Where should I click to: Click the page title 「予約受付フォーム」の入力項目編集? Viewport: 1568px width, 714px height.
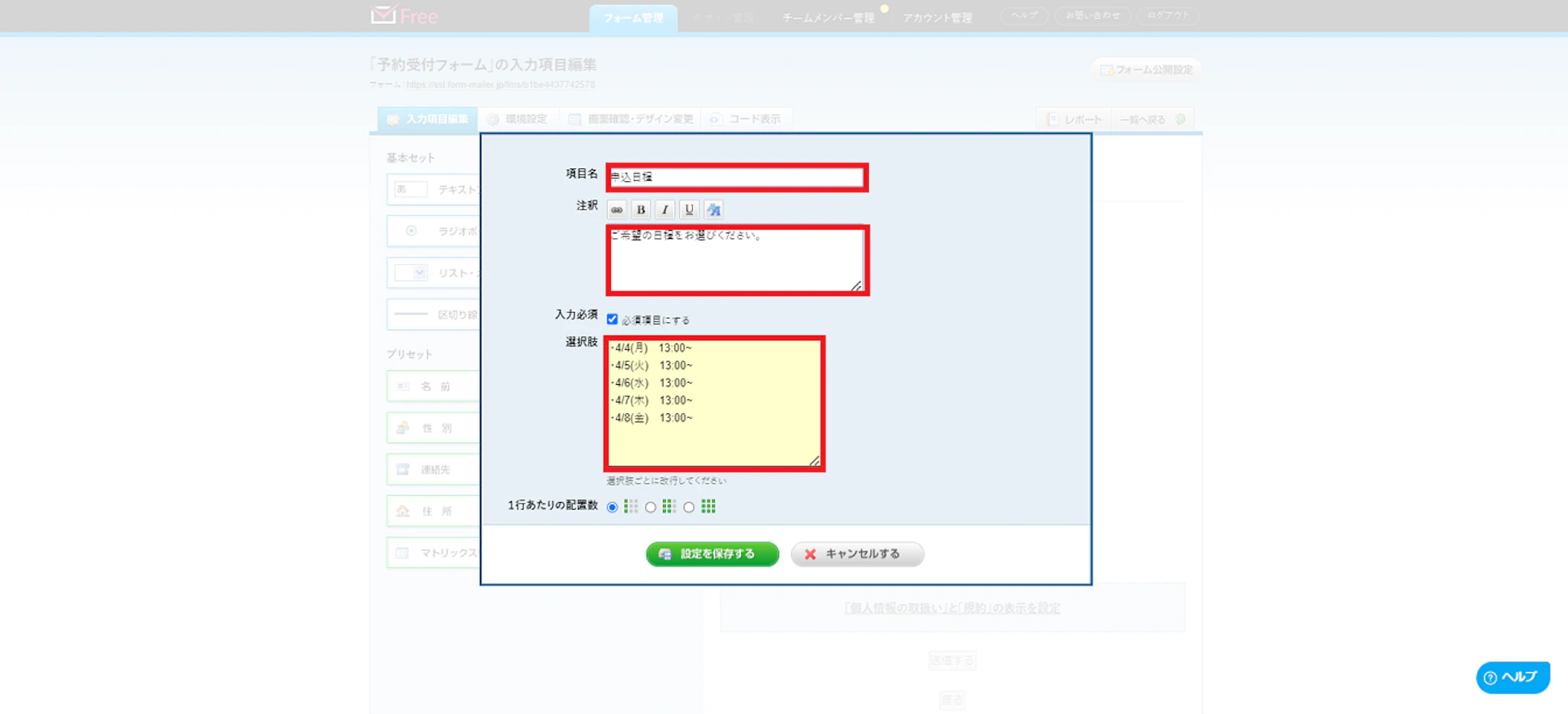pos(484,65)
